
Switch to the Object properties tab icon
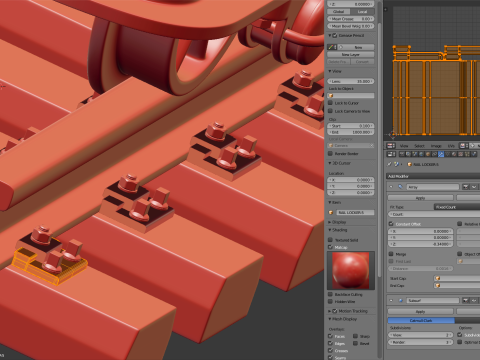[x=428, y=154]
